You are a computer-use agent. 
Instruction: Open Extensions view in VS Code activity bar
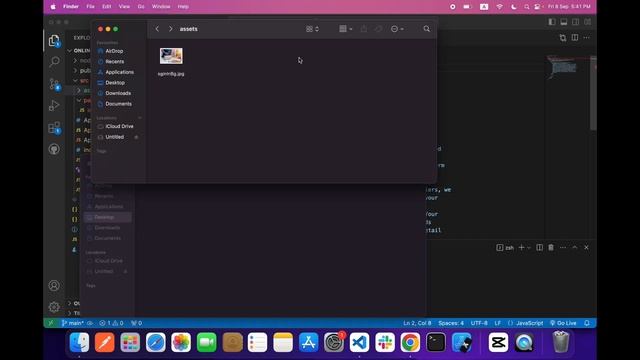54,128
